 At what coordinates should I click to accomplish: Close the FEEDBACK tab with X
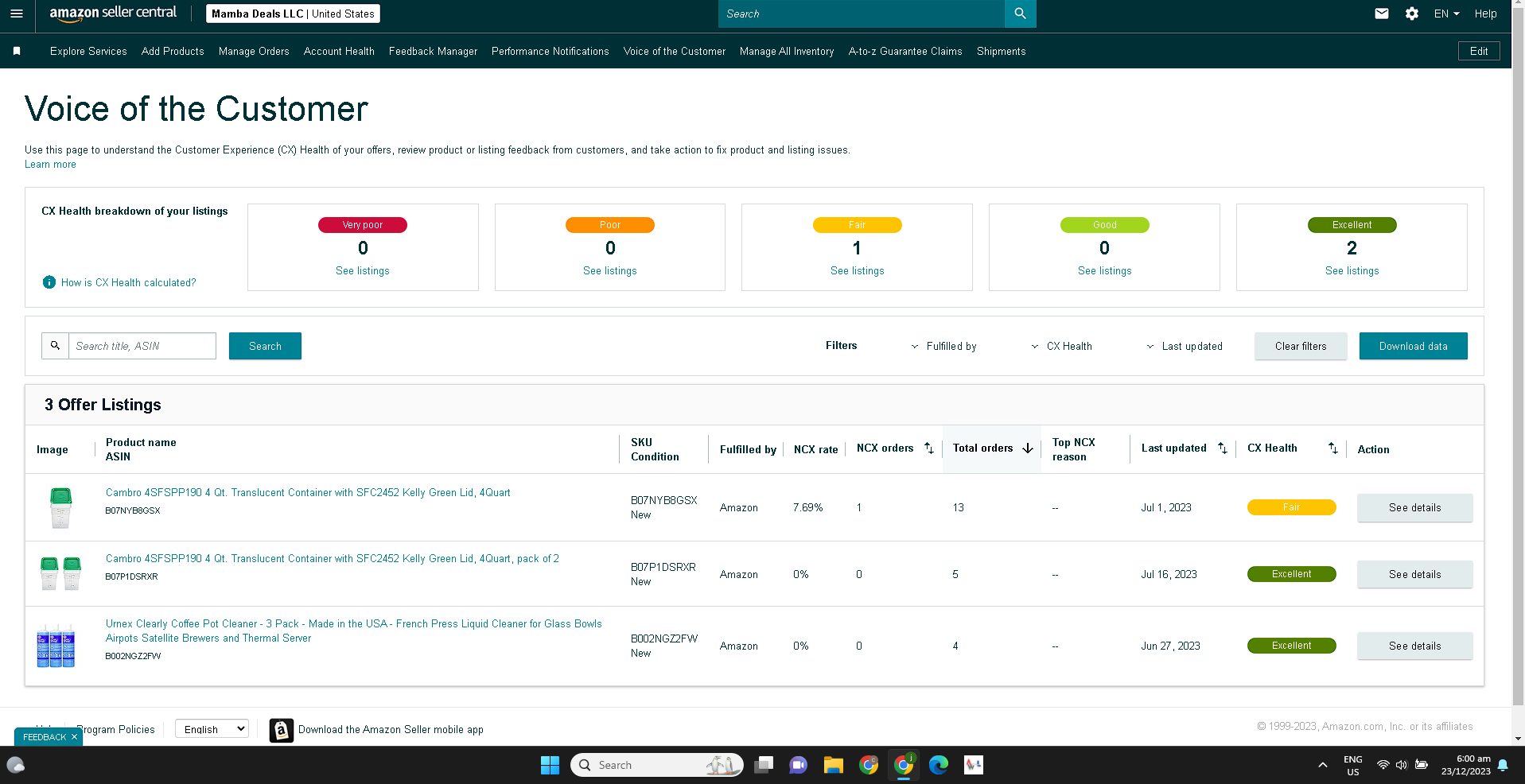pyautogui.click(x=74, y=737)
